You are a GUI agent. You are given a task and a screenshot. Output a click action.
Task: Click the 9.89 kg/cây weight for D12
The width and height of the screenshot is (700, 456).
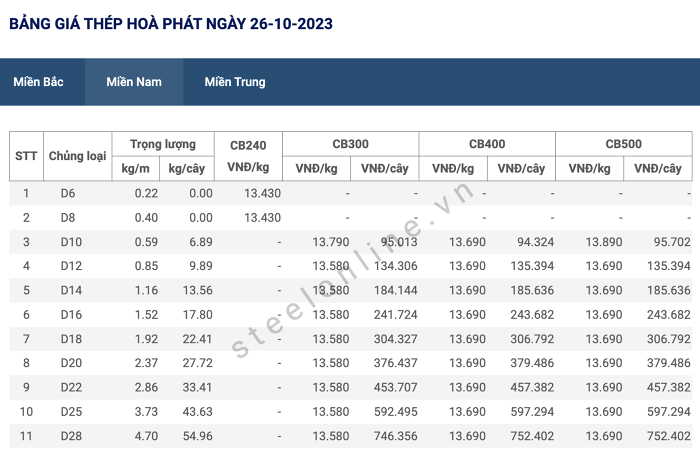pyautogui.click(x=201, y=266)
